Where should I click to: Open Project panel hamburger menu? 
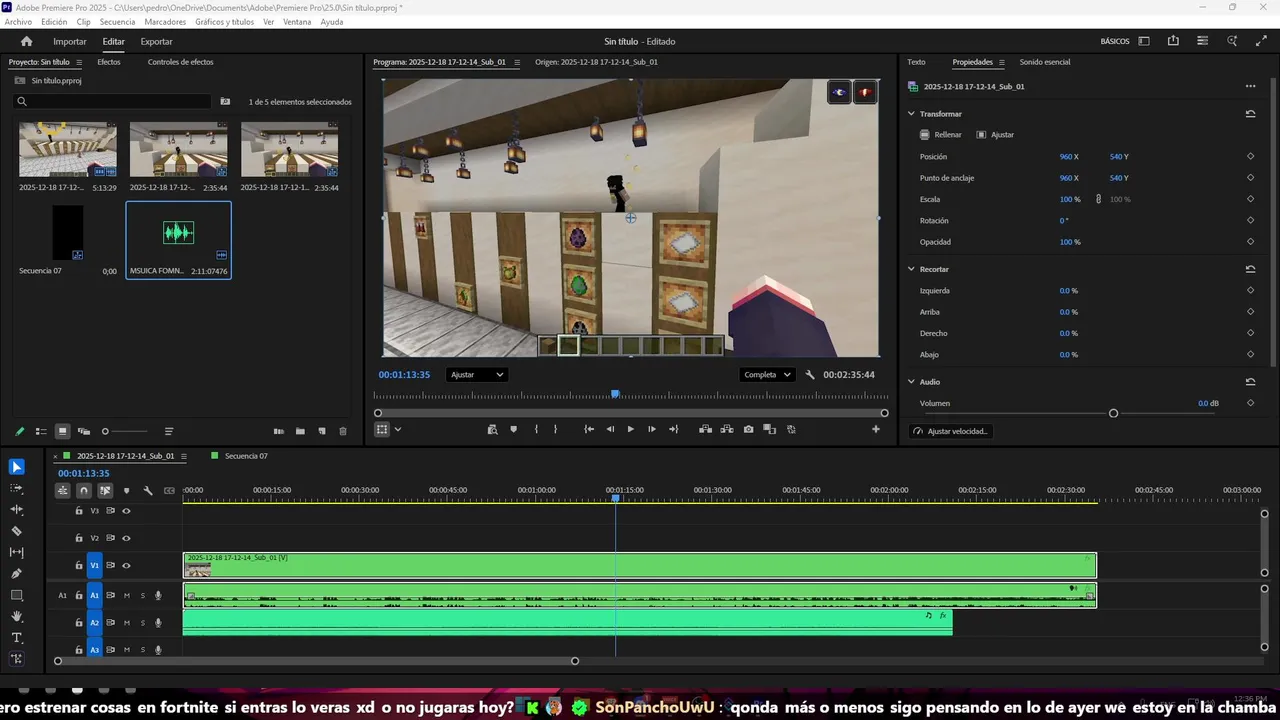point(79,62)
